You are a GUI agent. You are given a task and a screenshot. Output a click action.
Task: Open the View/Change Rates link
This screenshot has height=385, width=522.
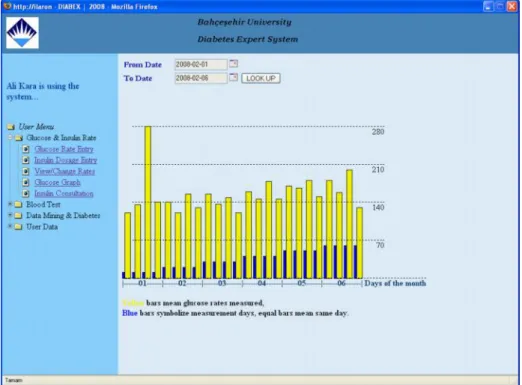(x=65, y=171)
